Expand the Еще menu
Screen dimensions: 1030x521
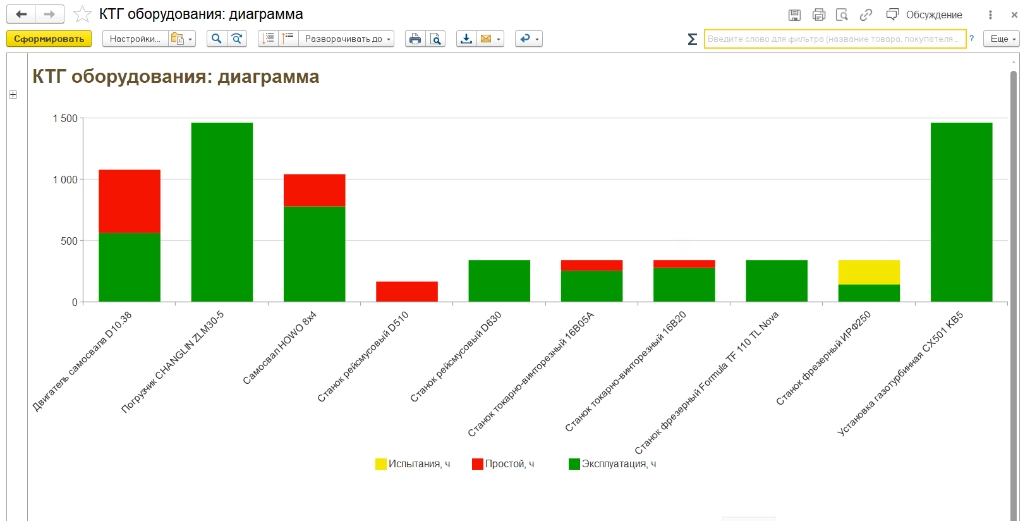1001,39
